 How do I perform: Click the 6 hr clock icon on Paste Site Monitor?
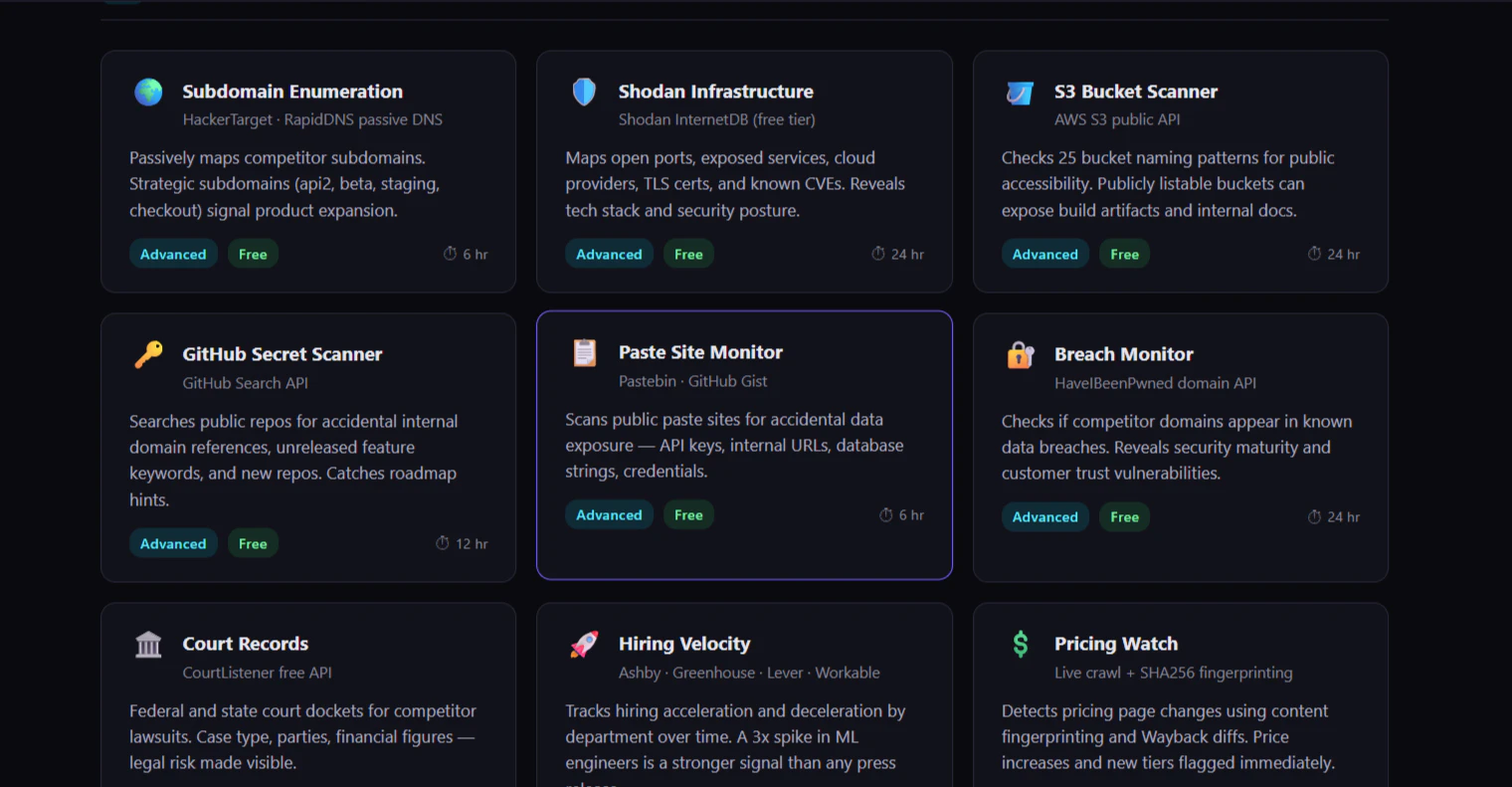pos(885,515)
